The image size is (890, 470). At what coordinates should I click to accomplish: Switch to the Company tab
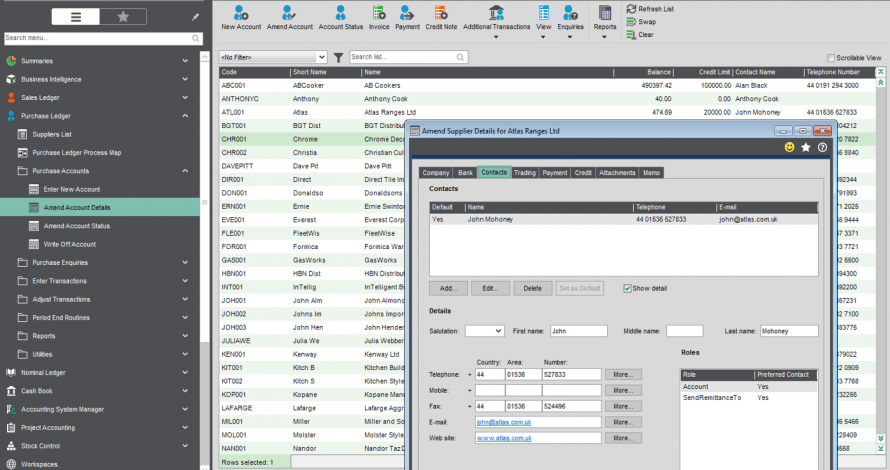(x=436, y=173)
